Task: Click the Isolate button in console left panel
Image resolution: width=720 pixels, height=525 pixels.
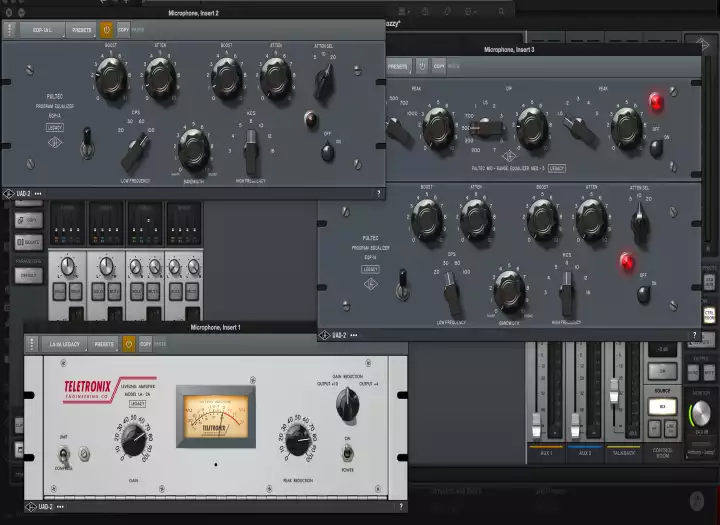Action: point(28,242)
